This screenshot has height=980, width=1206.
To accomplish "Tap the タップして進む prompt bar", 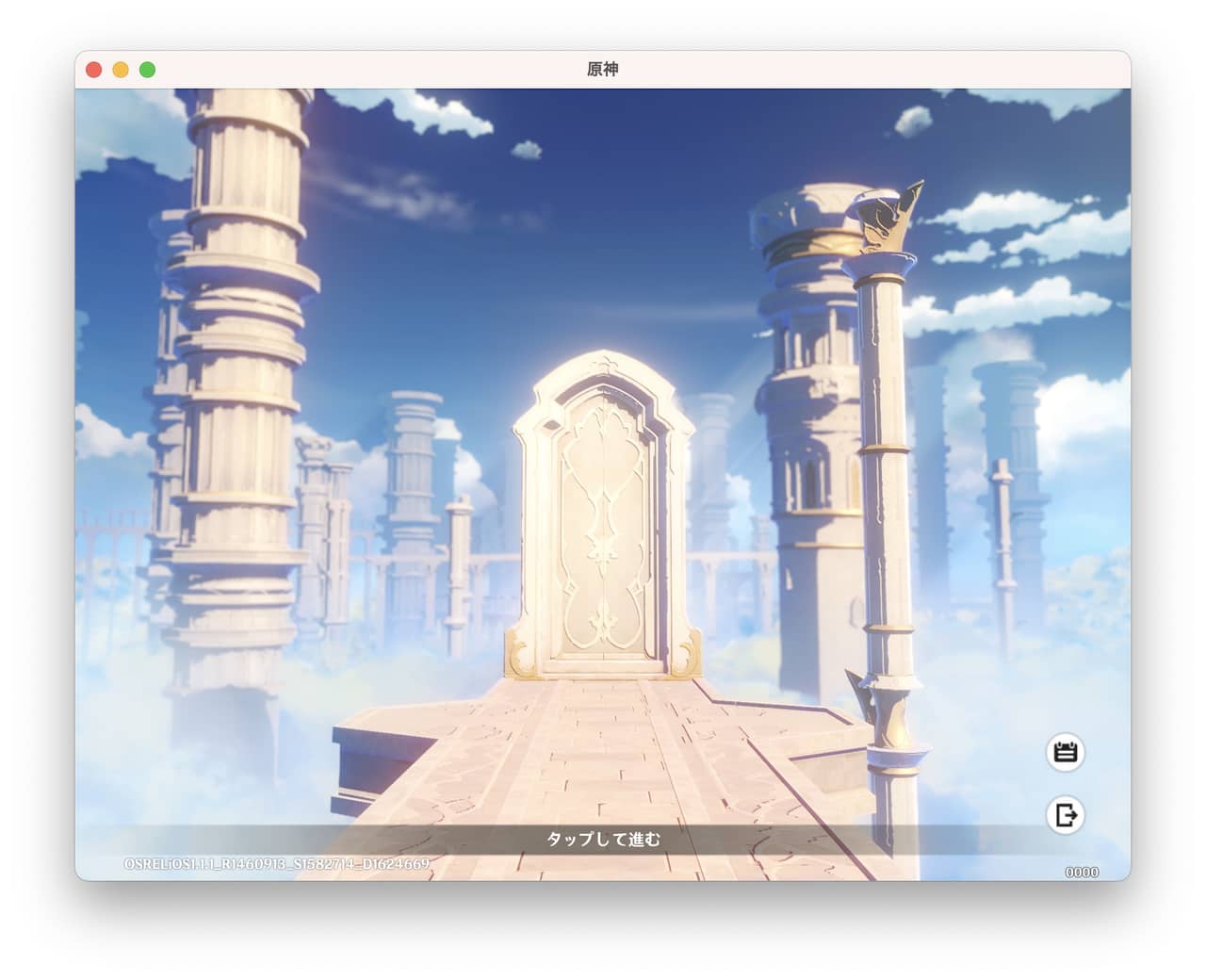I will pos(603,839).
